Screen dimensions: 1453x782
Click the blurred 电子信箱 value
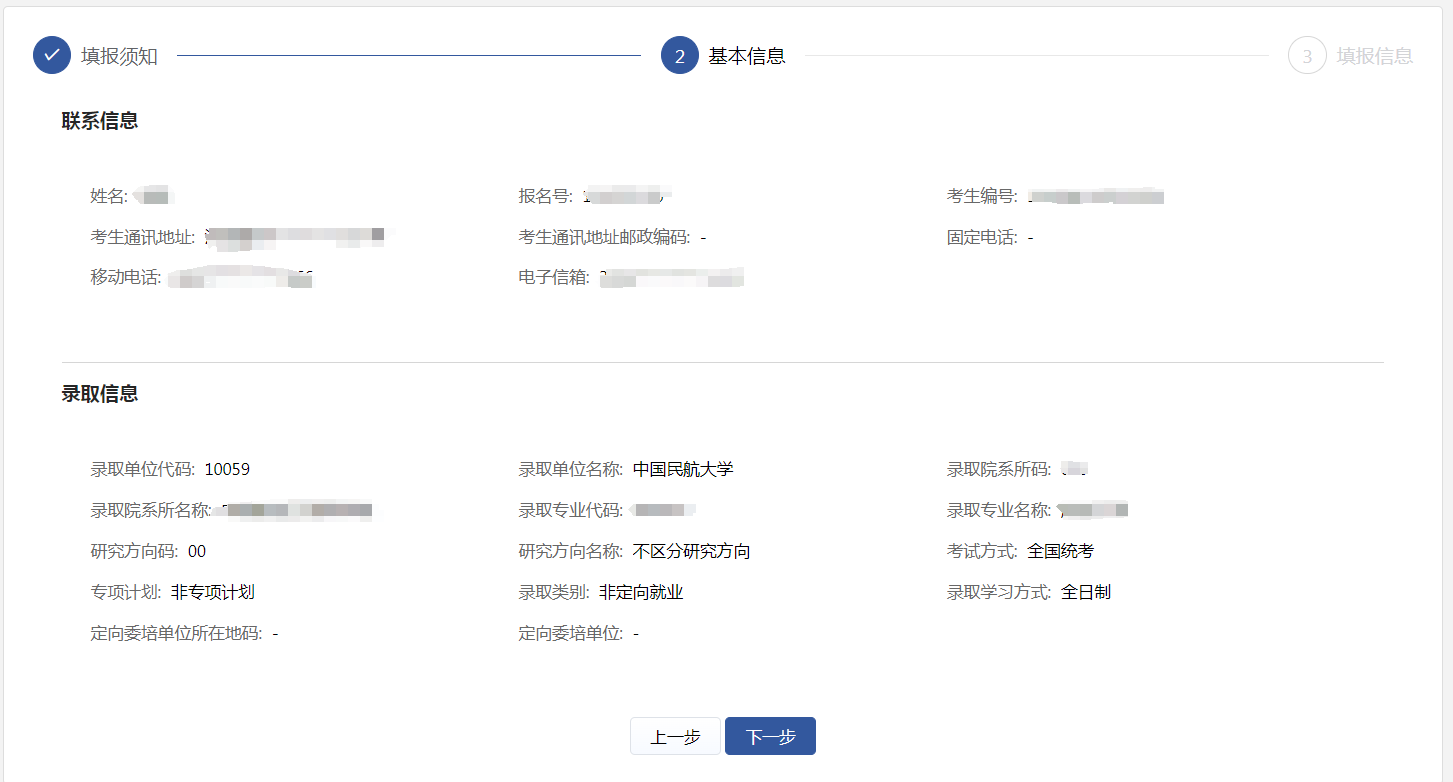[671, 278]
